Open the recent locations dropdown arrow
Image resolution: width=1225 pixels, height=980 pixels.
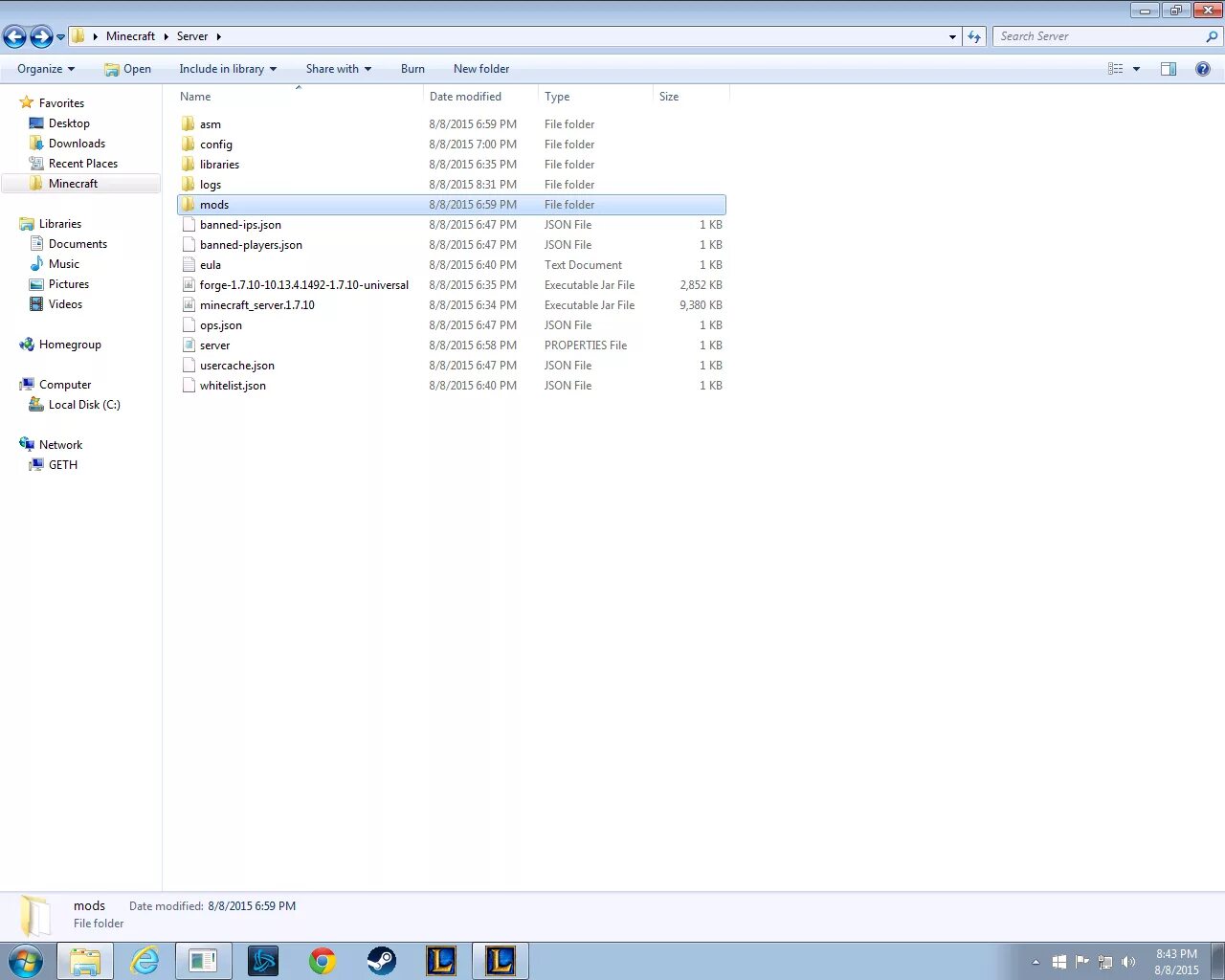click(x=60, y=37)
